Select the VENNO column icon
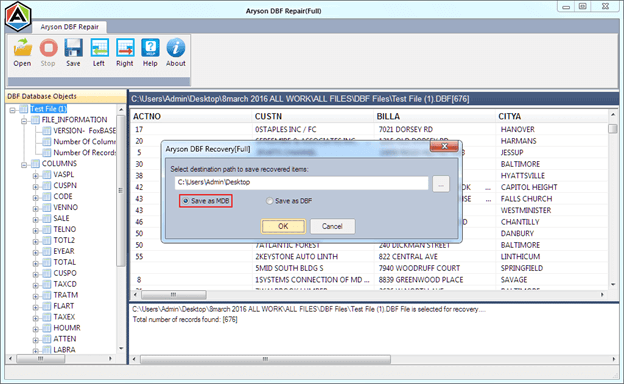Screen dimensions: 624x384 [47, 207]
